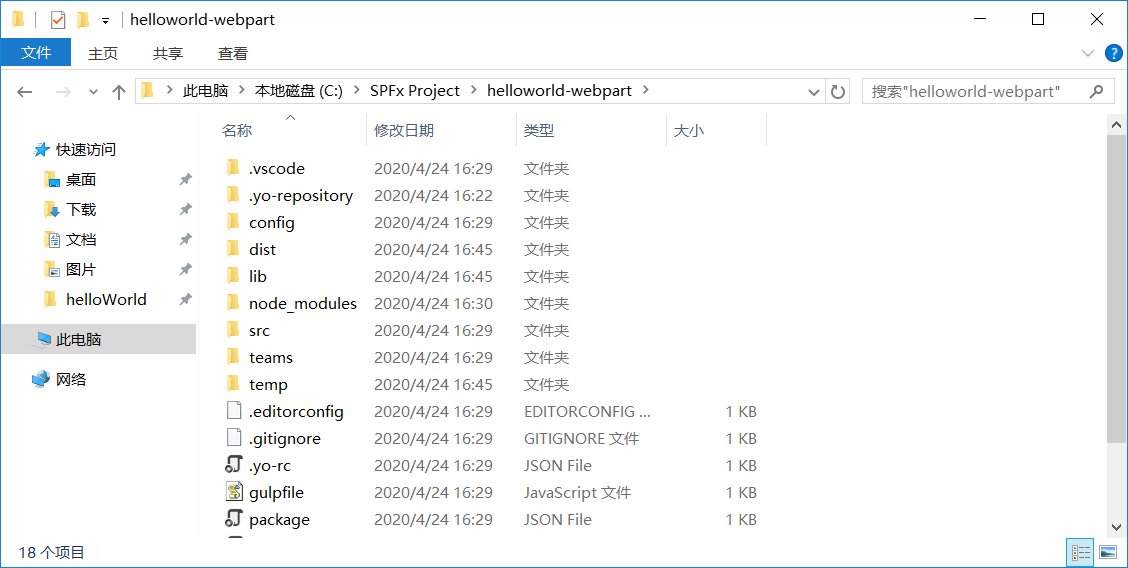Click the .yo-rc JSON file icon

pos(234,465)
